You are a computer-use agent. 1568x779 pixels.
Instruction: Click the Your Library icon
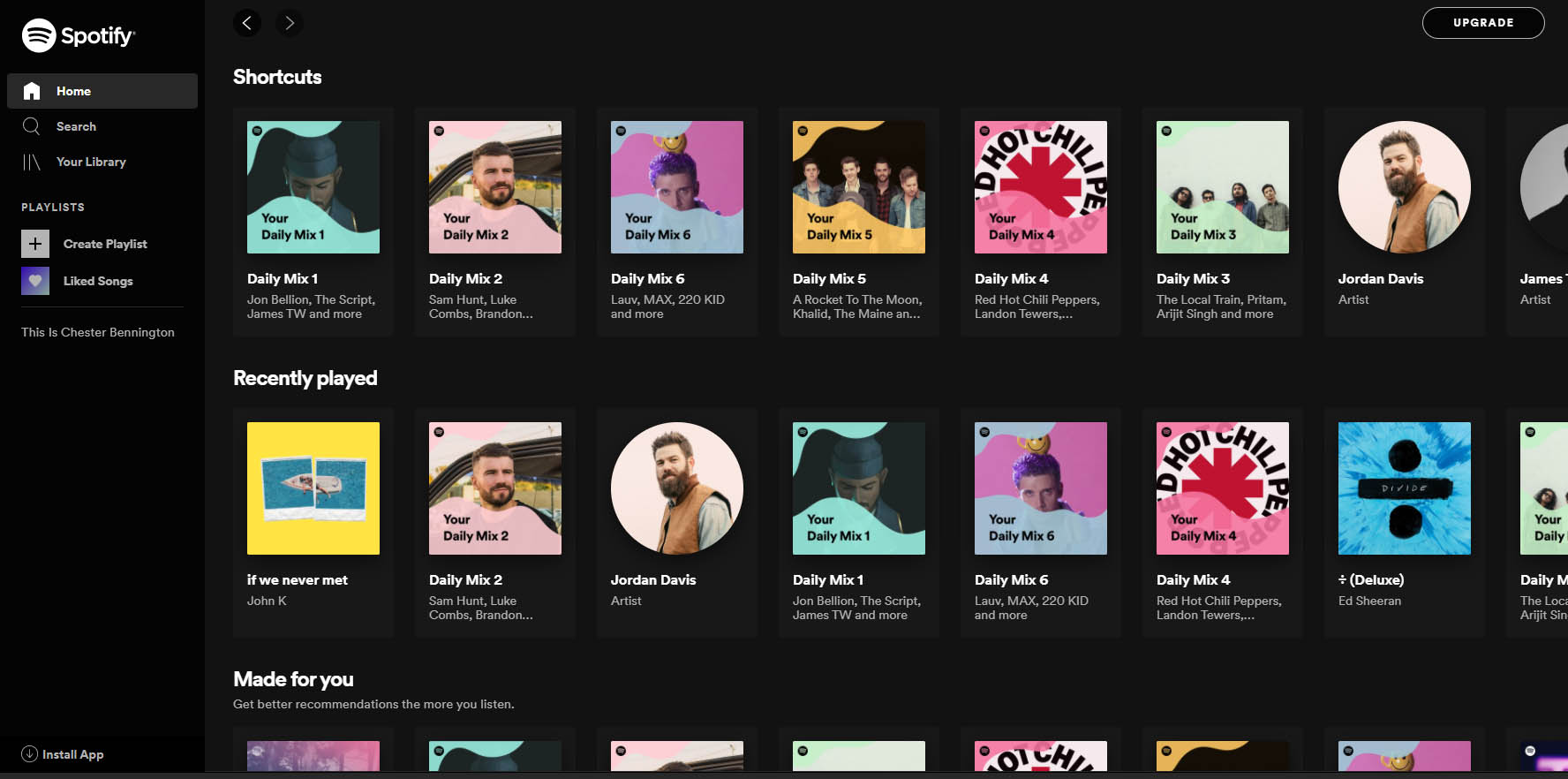pos(32,162)
